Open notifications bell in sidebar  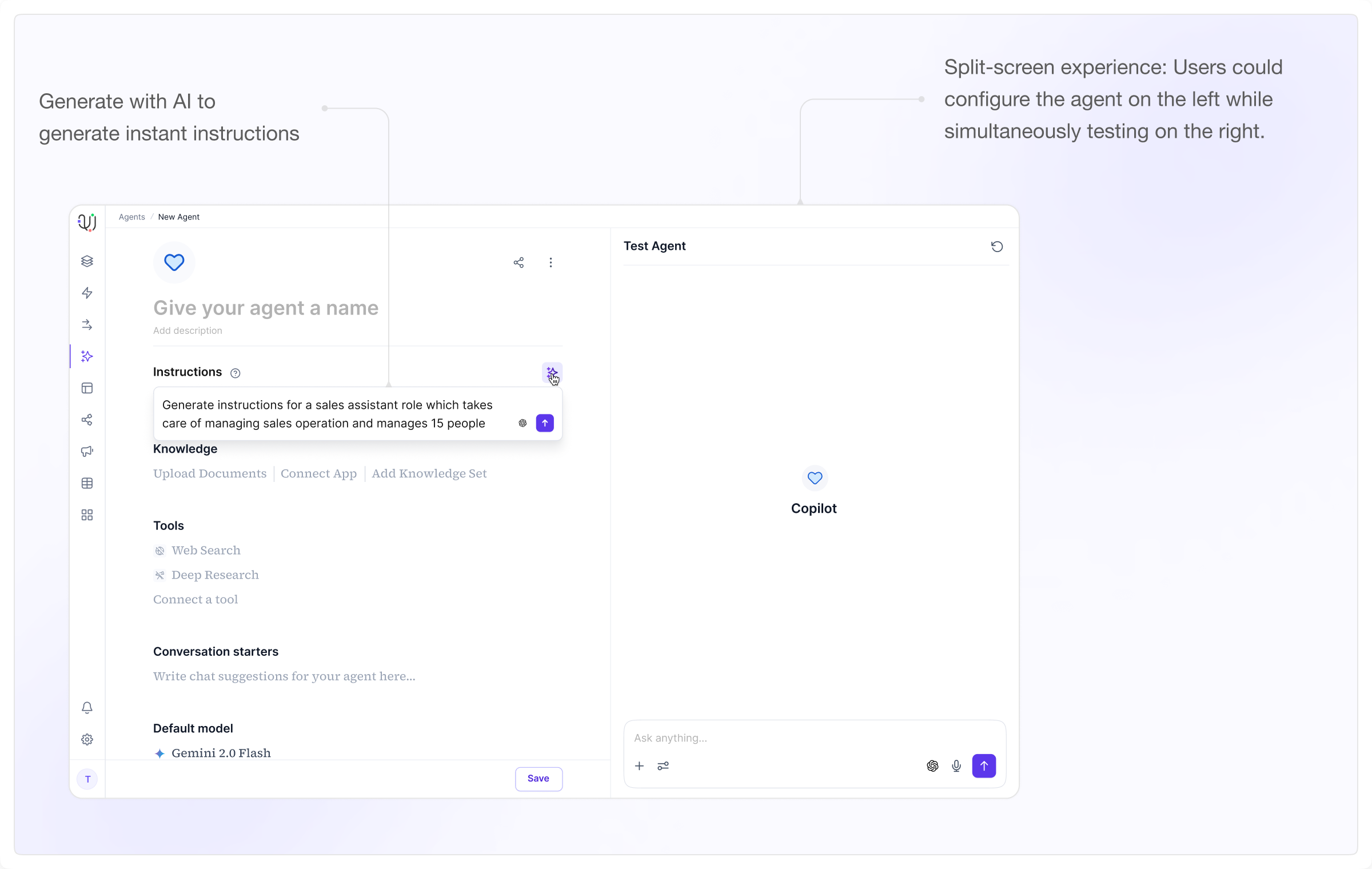tap(87, 708)
